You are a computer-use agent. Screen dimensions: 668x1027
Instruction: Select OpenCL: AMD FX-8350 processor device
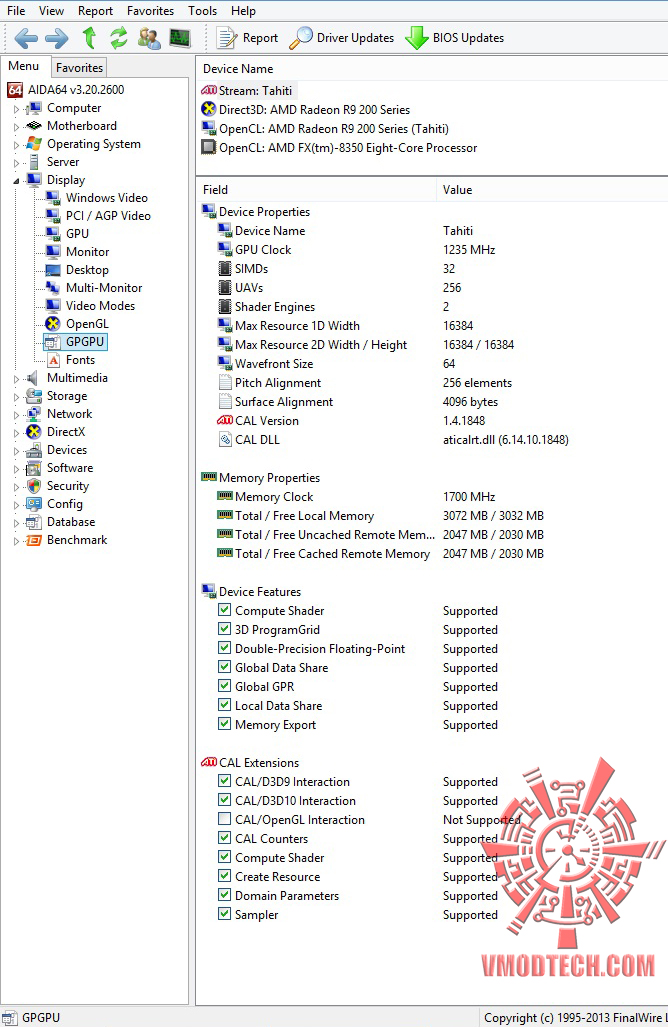tap(339, 147)
